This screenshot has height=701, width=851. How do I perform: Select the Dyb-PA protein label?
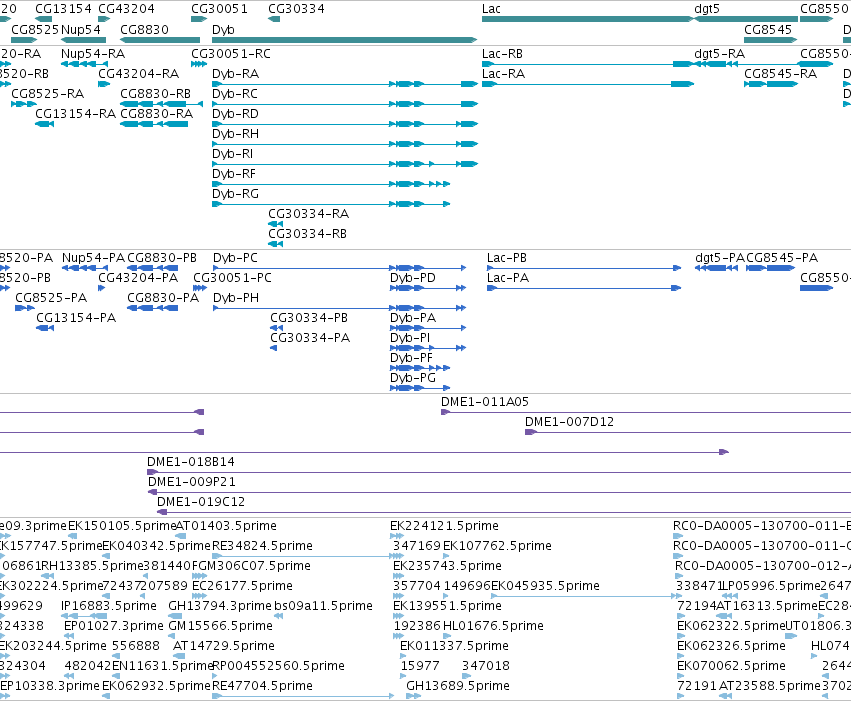tap(413, 318)
